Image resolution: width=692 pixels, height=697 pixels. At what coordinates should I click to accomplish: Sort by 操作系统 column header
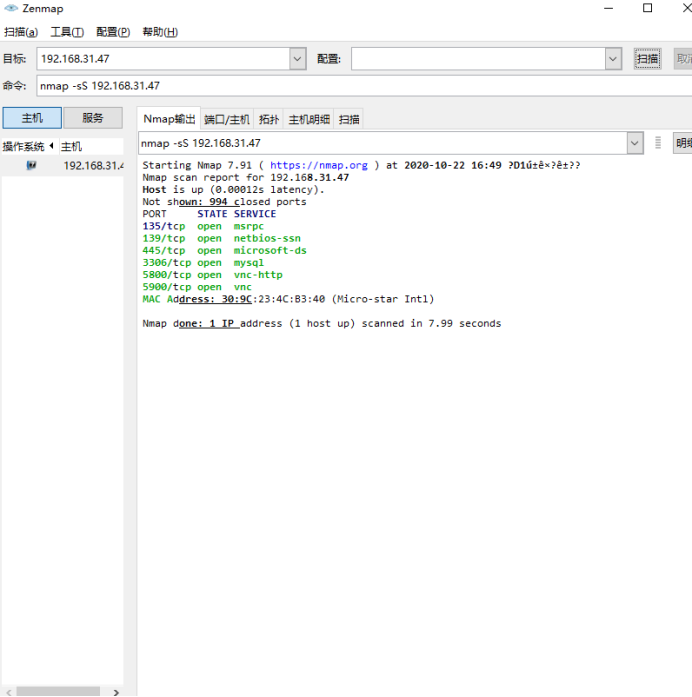click(28, 146)
